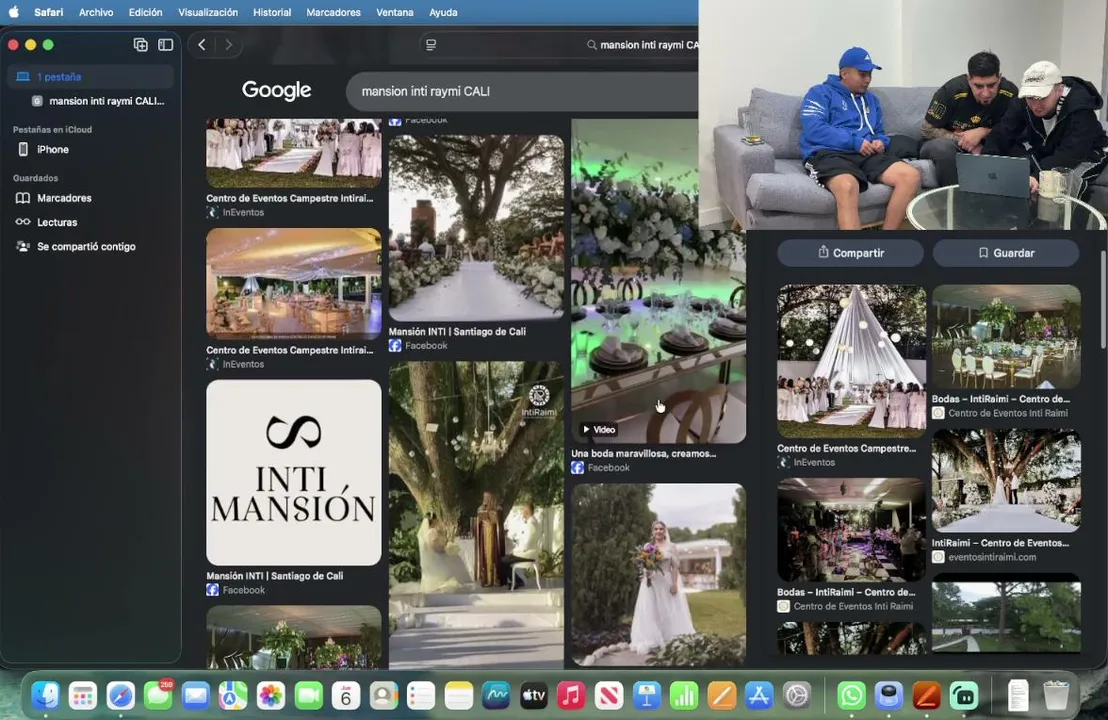Viewport: 1108px width, 720px height.
Task: Hide the Safari sidebar with sidebar icon
Action: pyautogui.click(x=165, y=45)
